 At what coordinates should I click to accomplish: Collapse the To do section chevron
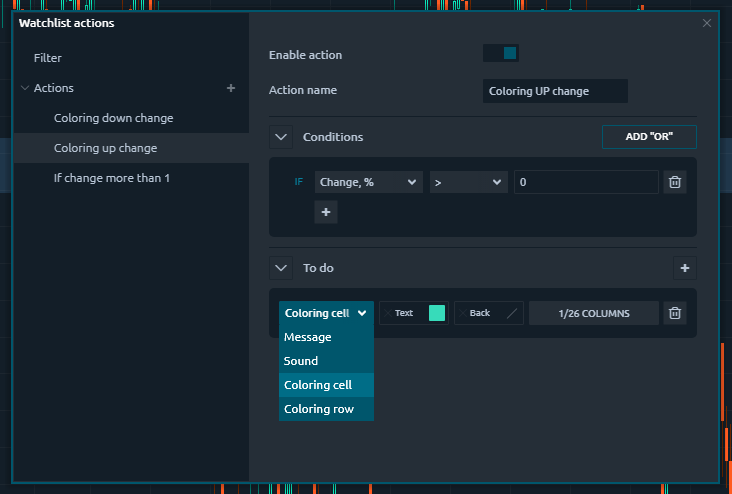click(x=281, y=268)
